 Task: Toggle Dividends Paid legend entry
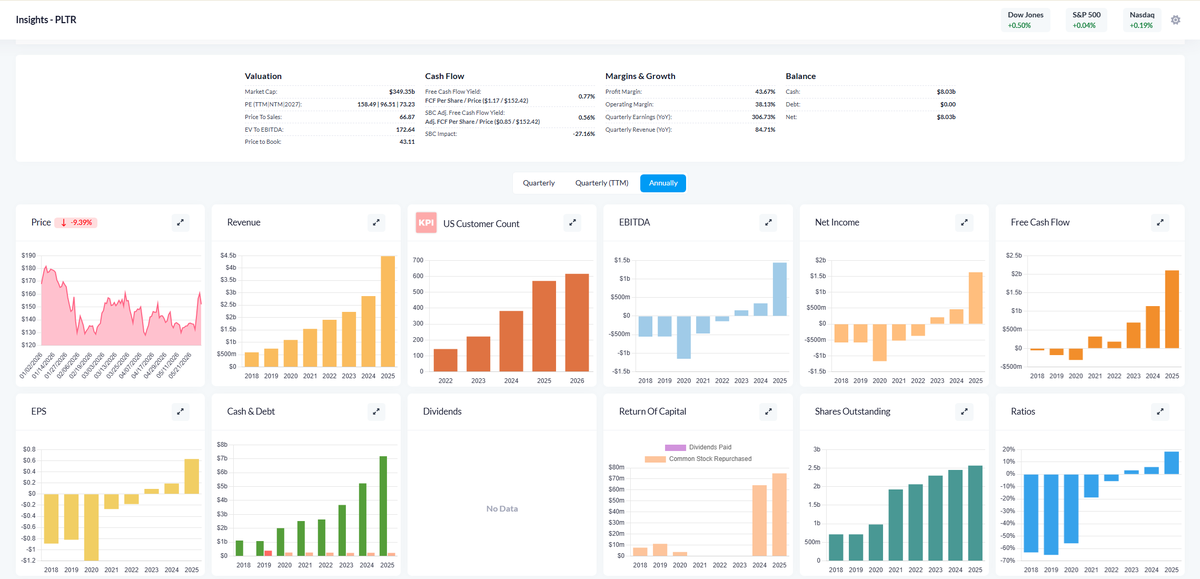tap(698, 447)
